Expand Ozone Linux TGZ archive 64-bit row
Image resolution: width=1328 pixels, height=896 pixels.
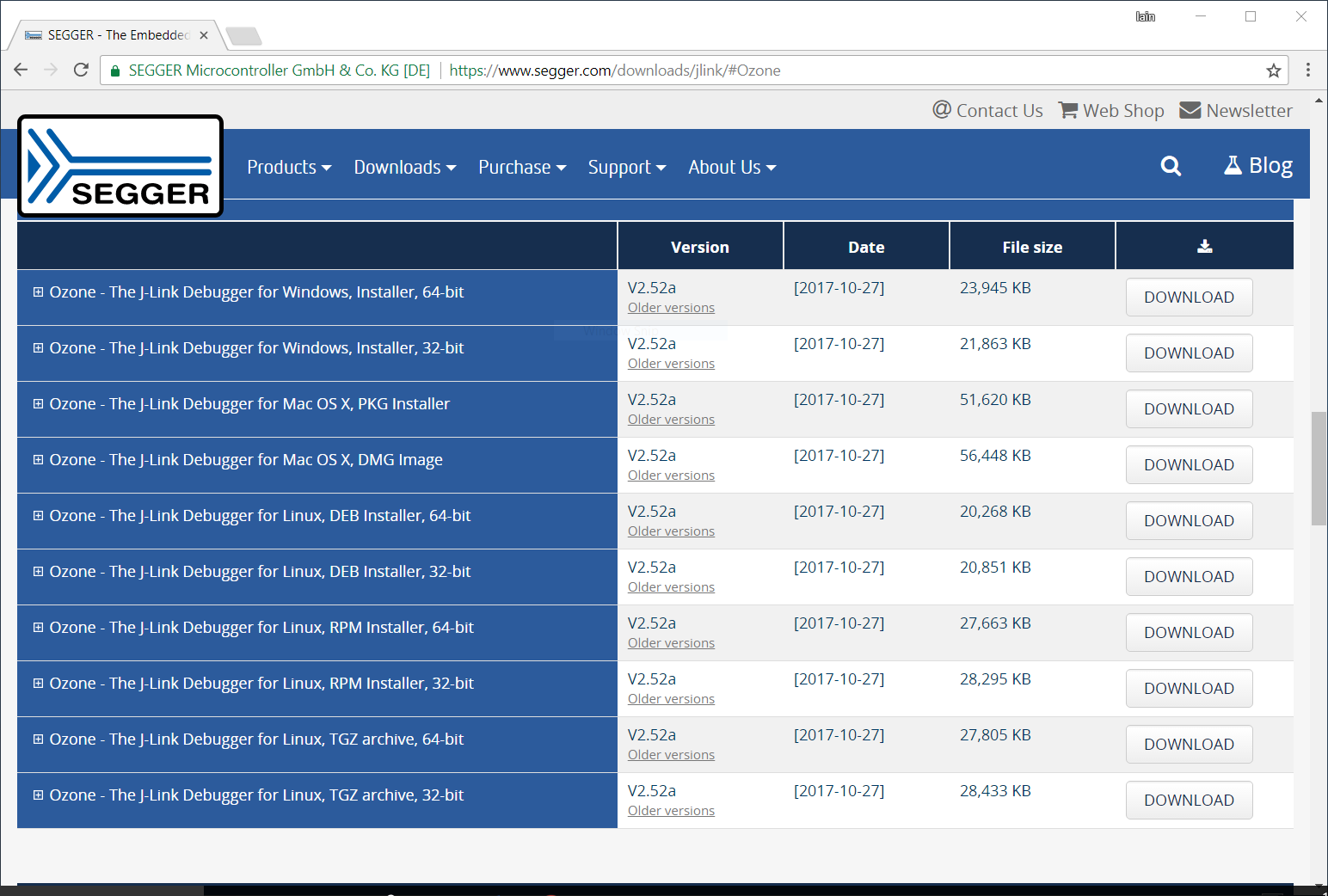point(38,740)
